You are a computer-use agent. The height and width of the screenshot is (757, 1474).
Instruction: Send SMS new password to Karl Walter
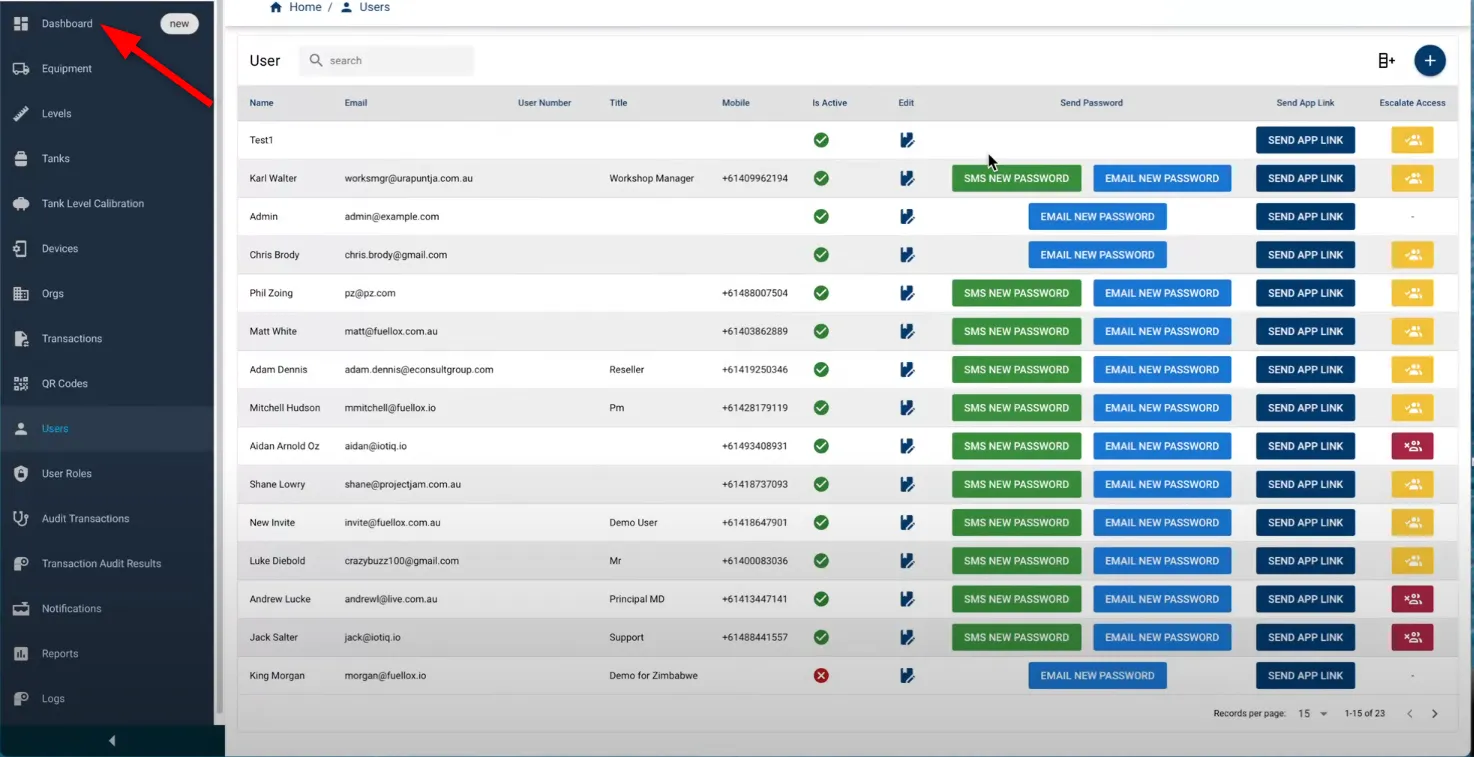(x=1016, y=179)
